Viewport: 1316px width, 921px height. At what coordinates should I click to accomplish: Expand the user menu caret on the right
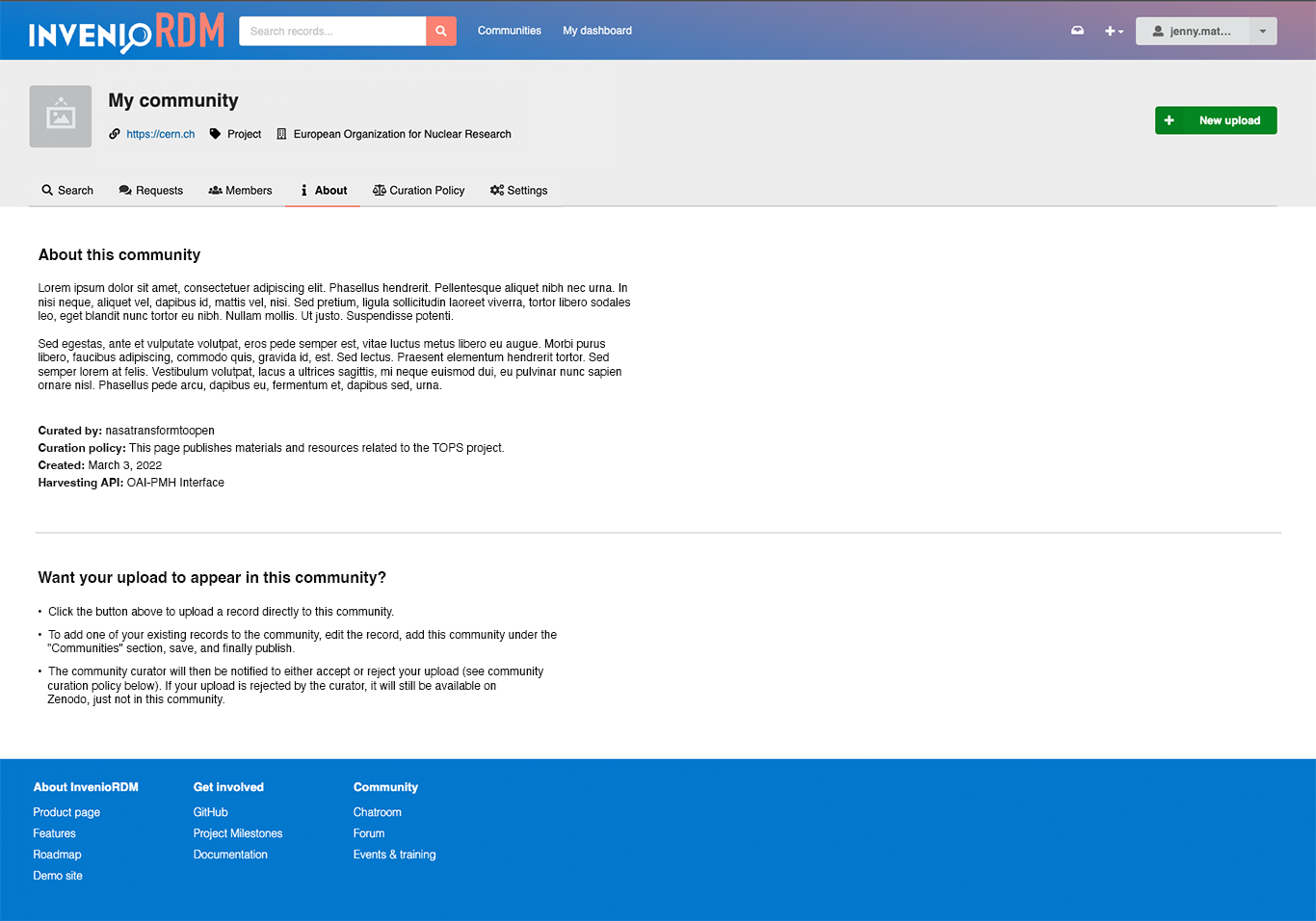tap(1263, 30)
